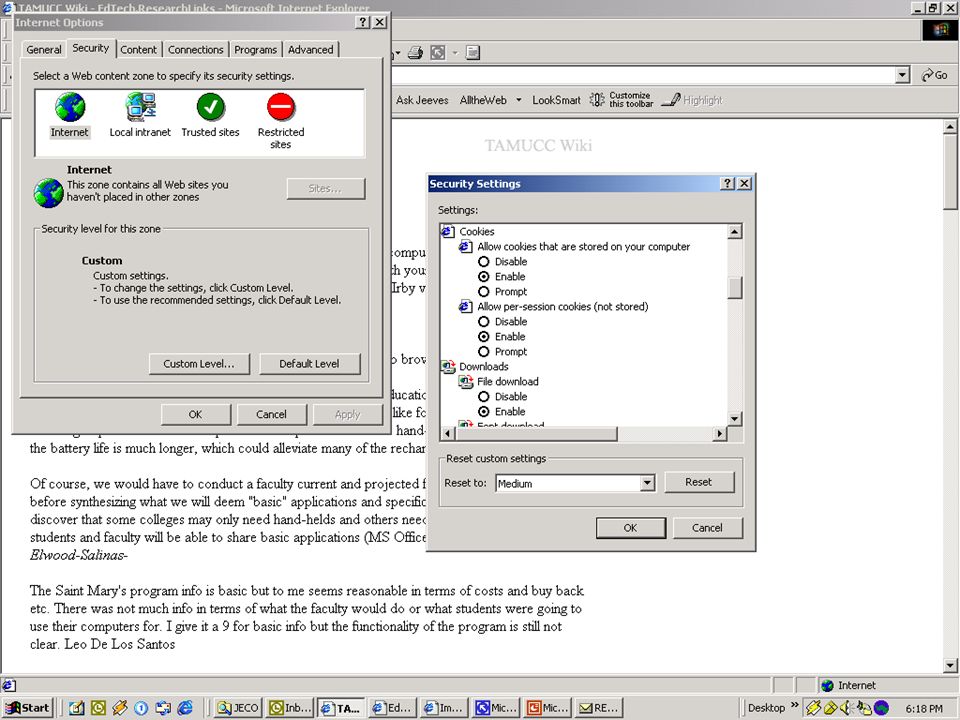This screenshot has width=960, height=720.
Task: Switch to the Security tab
Action: coord(91,48)
